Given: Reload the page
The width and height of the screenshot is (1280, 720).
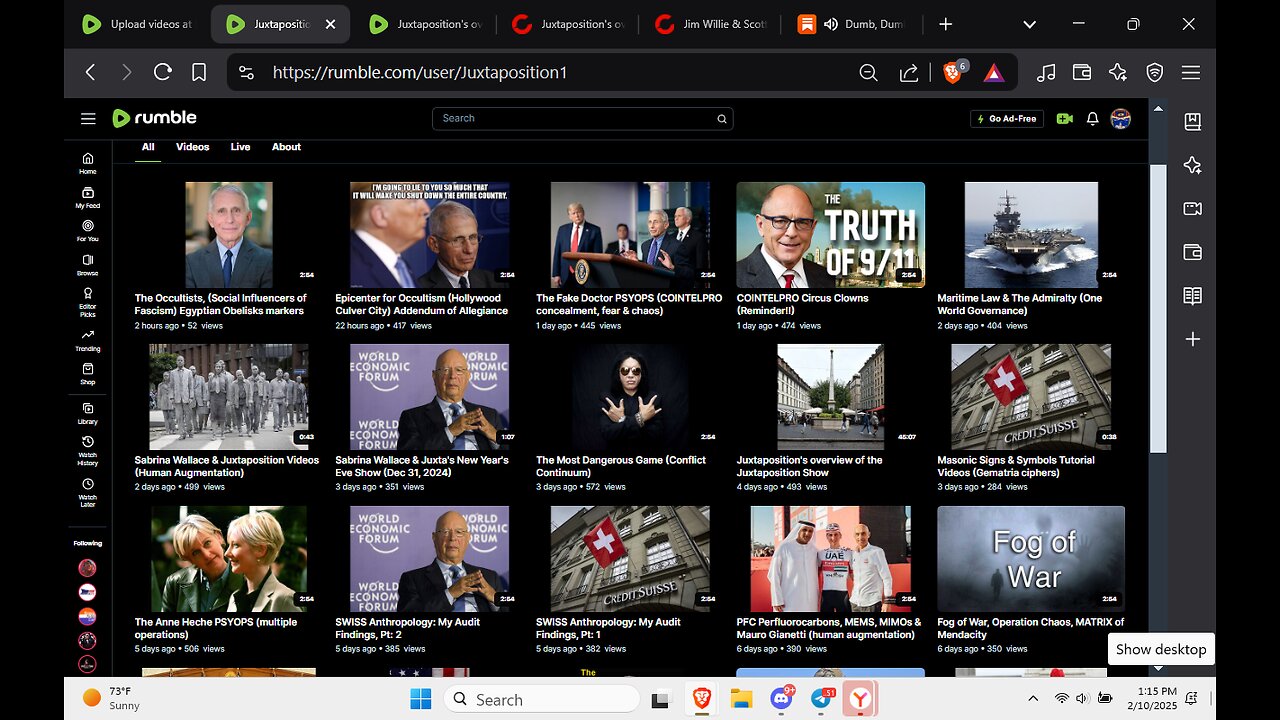Looking at the screenshot, I should click(162, 72).
